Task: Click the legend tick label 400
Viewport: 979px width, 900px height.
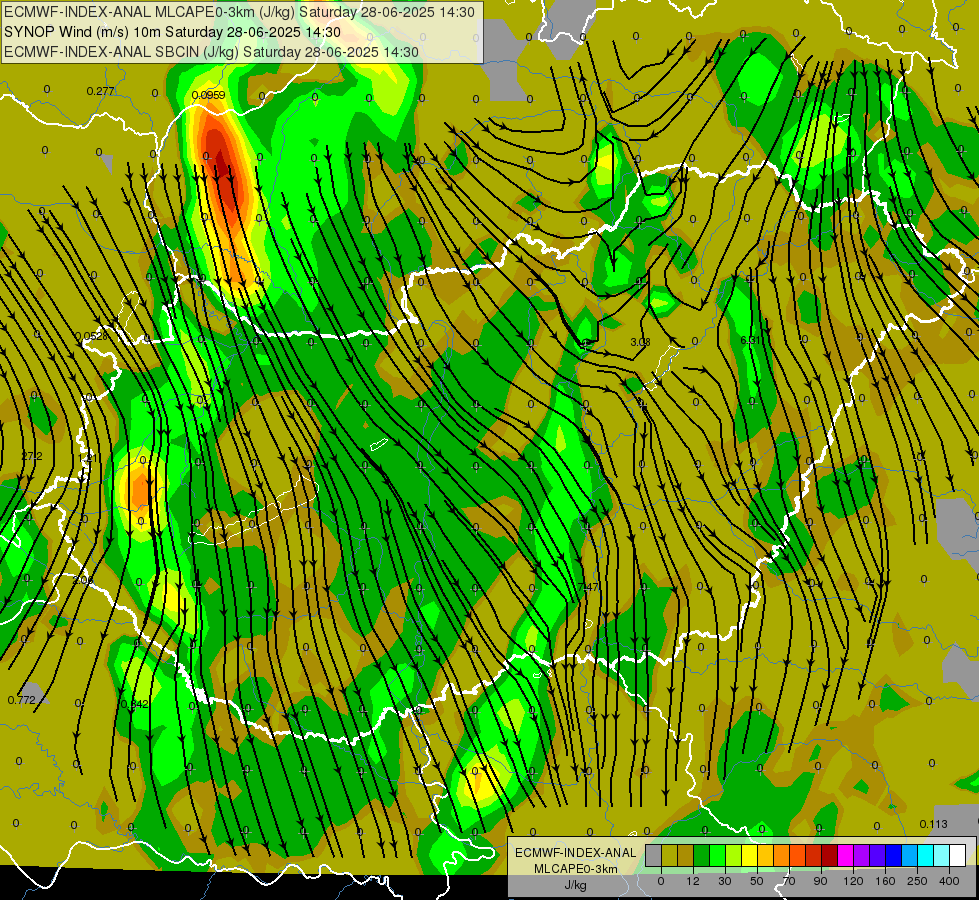Action: [949, 881]
